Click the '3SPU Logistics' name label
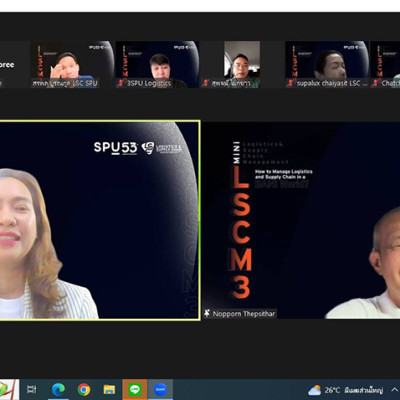Viewport: 400px width, 400px height. tap(149, 83)
